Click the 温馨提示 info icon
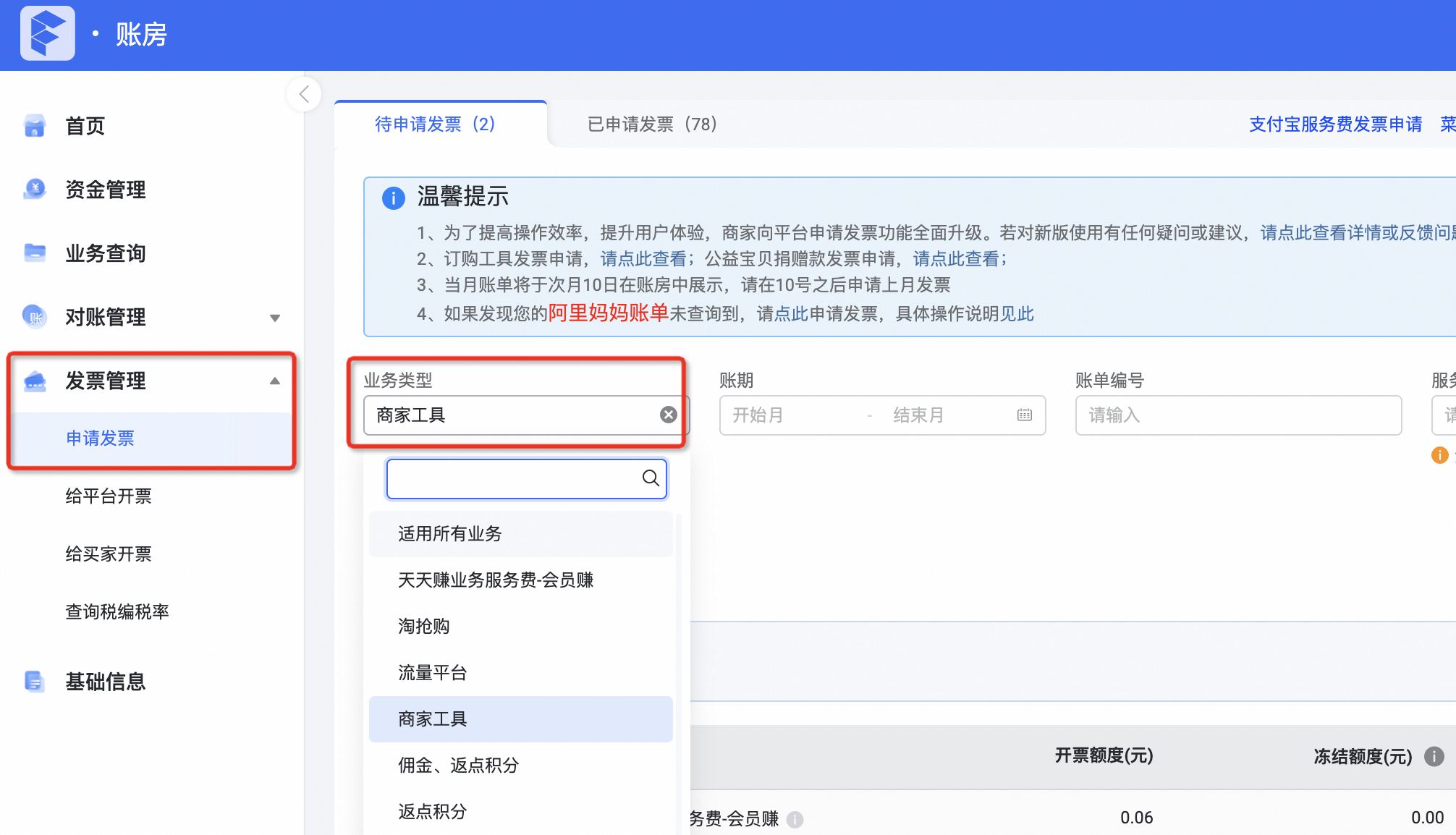The image size is (1456, 835). click(x=393, y=198)
